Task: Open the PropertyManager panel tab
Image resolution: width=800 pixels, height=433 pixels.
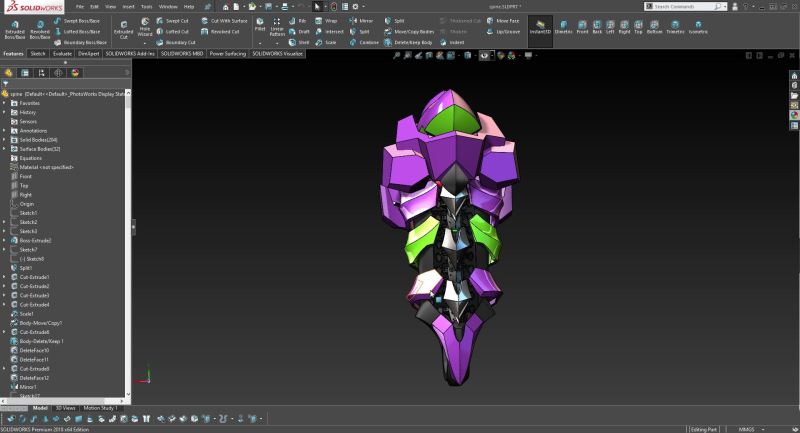Action: (25, 73)
